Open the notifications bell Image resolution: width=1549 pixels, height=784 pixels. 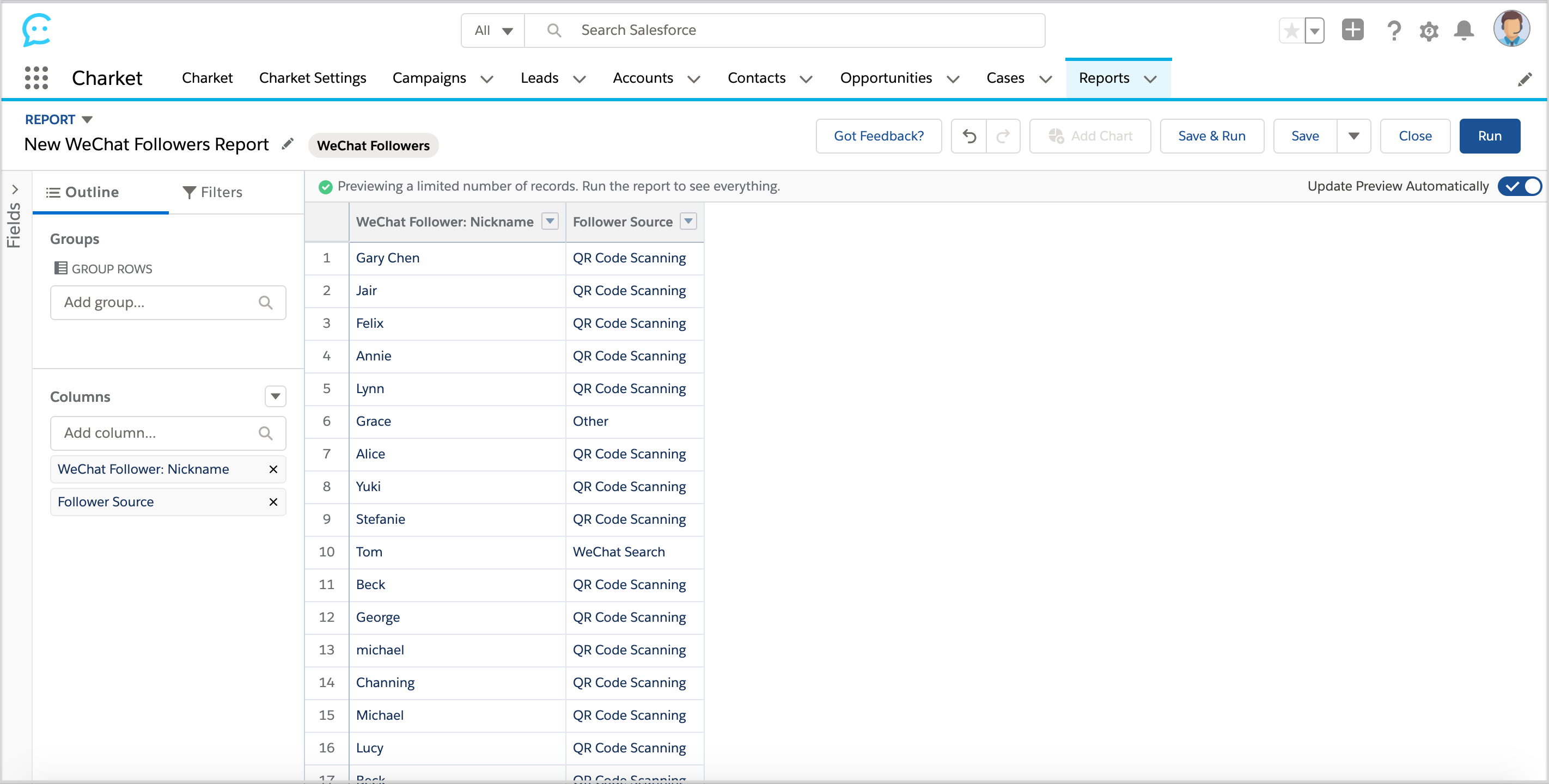point(1463,30)
